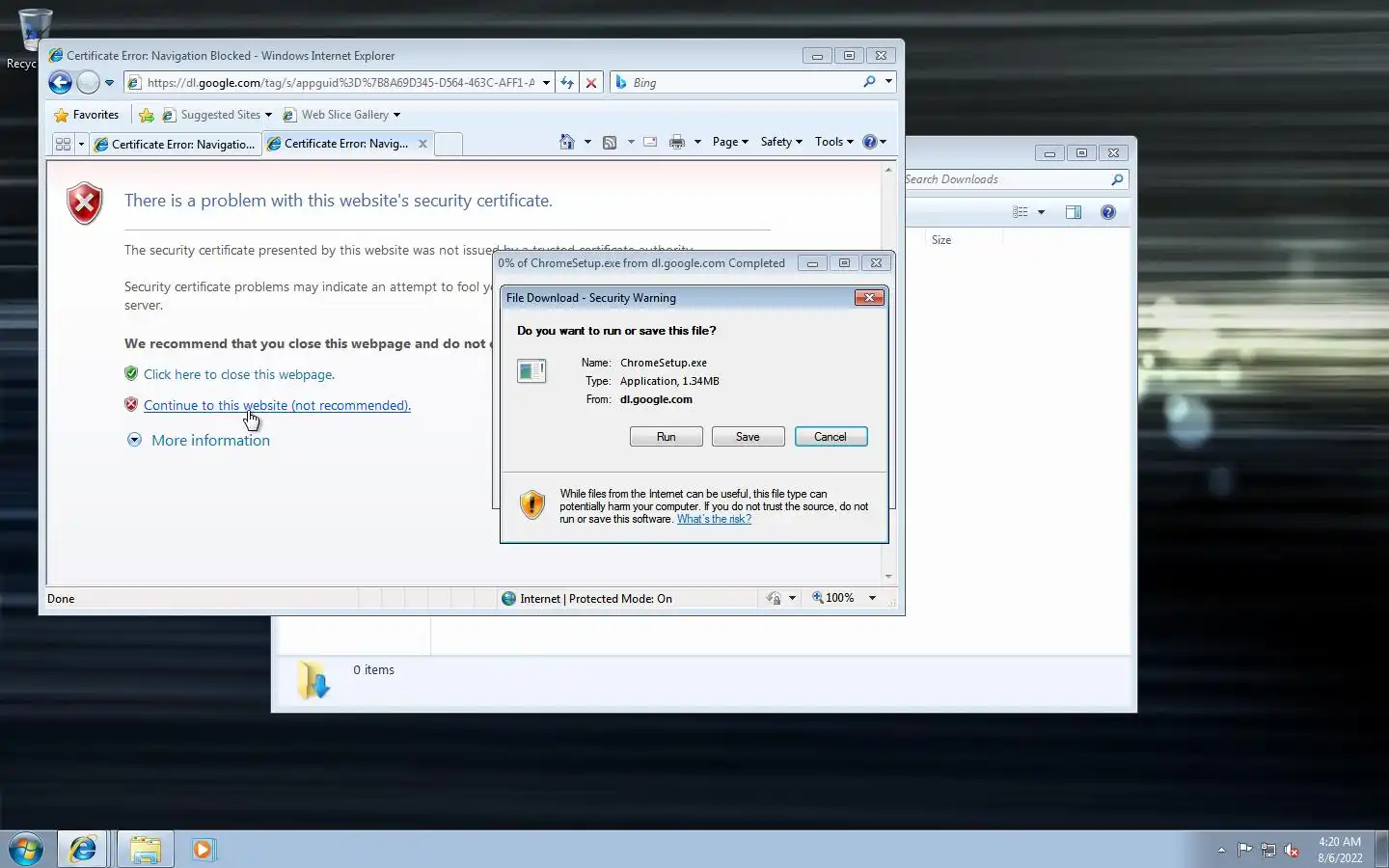This screenshot has height=868, width=1389.
Task: Open Explorer view options dropdown arrow
Action: point(1041,212)
